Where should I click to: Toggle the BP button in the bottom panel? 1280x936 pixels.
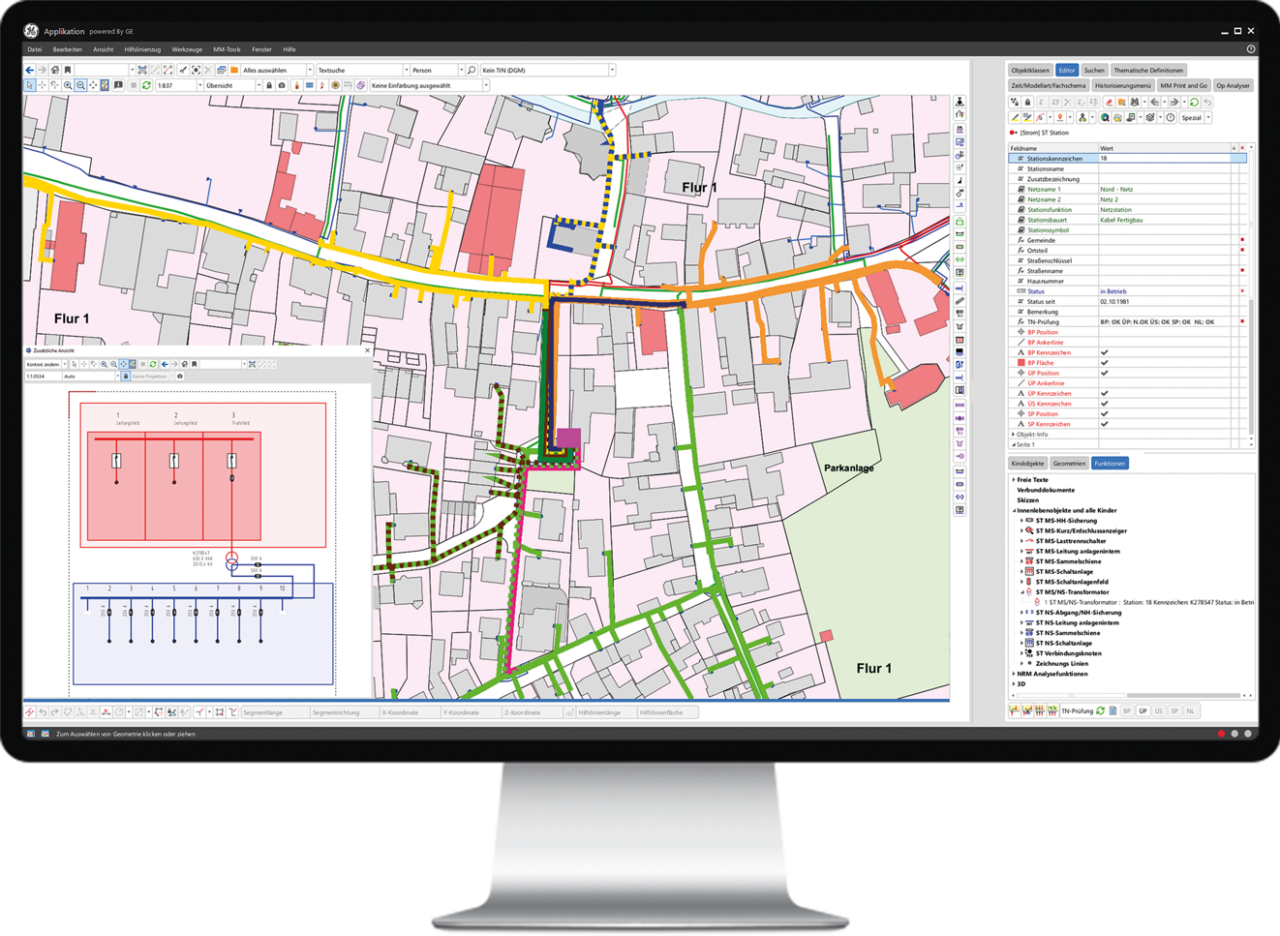(1127, 711)
